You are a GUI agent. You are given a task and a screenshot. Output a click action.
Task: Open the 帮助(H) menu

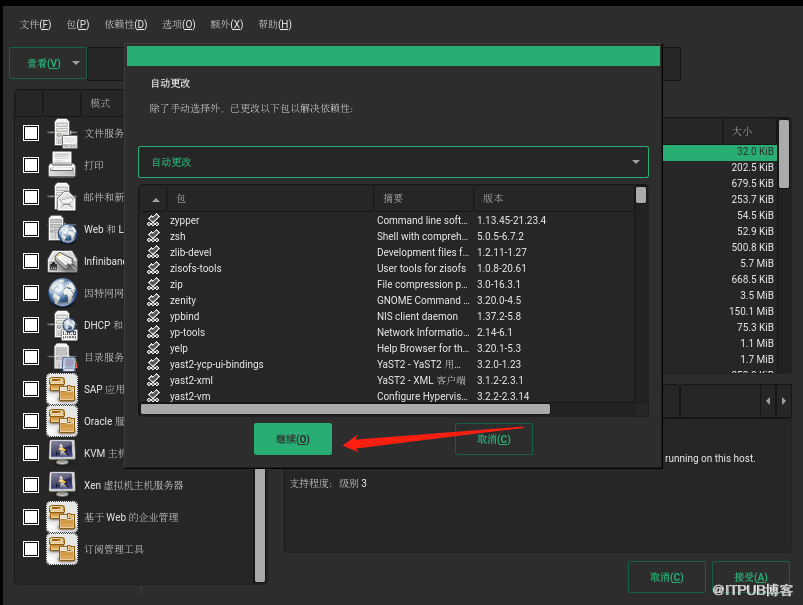tap(275, 24)
